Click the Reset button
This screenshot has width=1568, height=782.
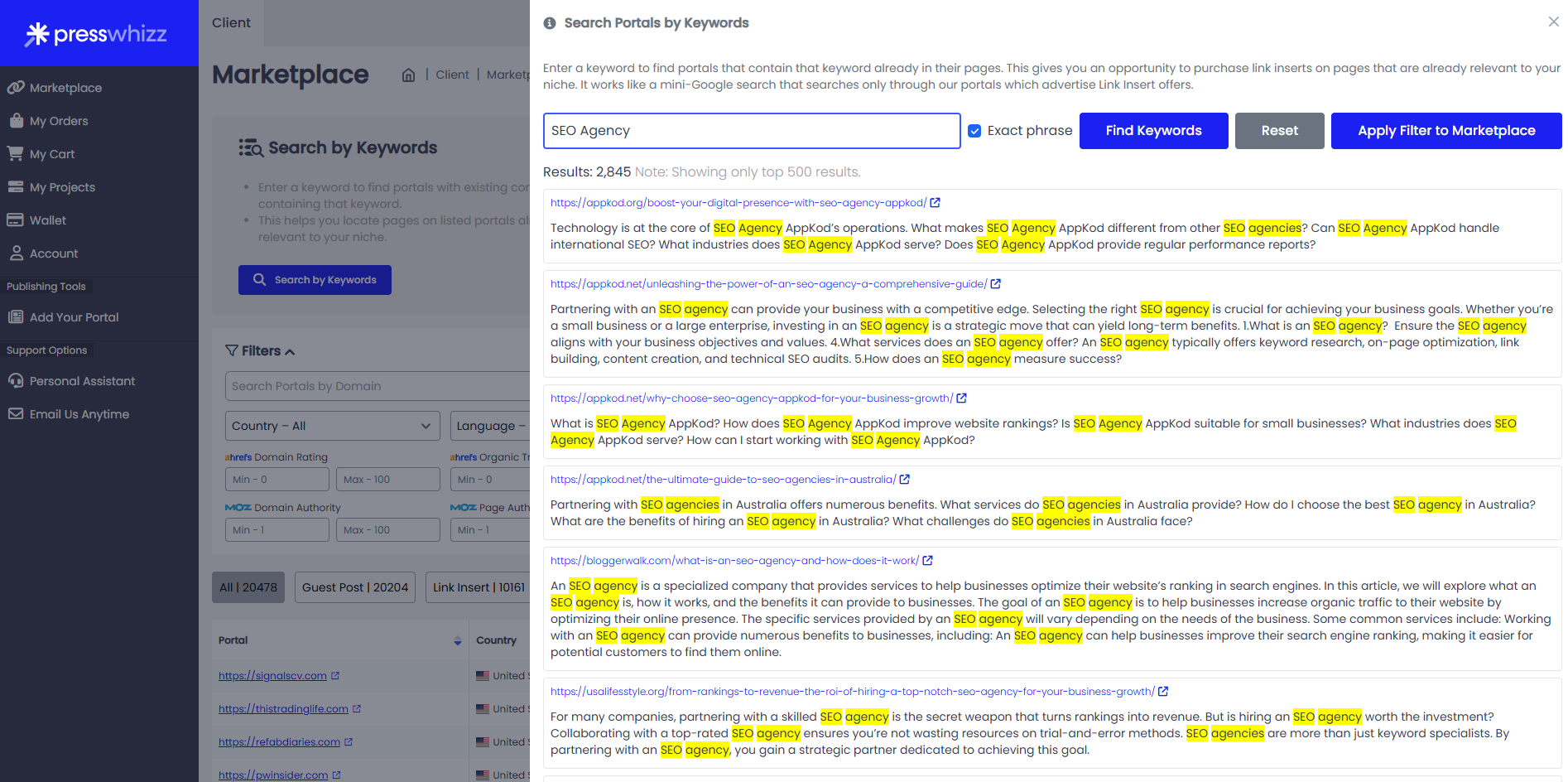tap(1279, 131)
